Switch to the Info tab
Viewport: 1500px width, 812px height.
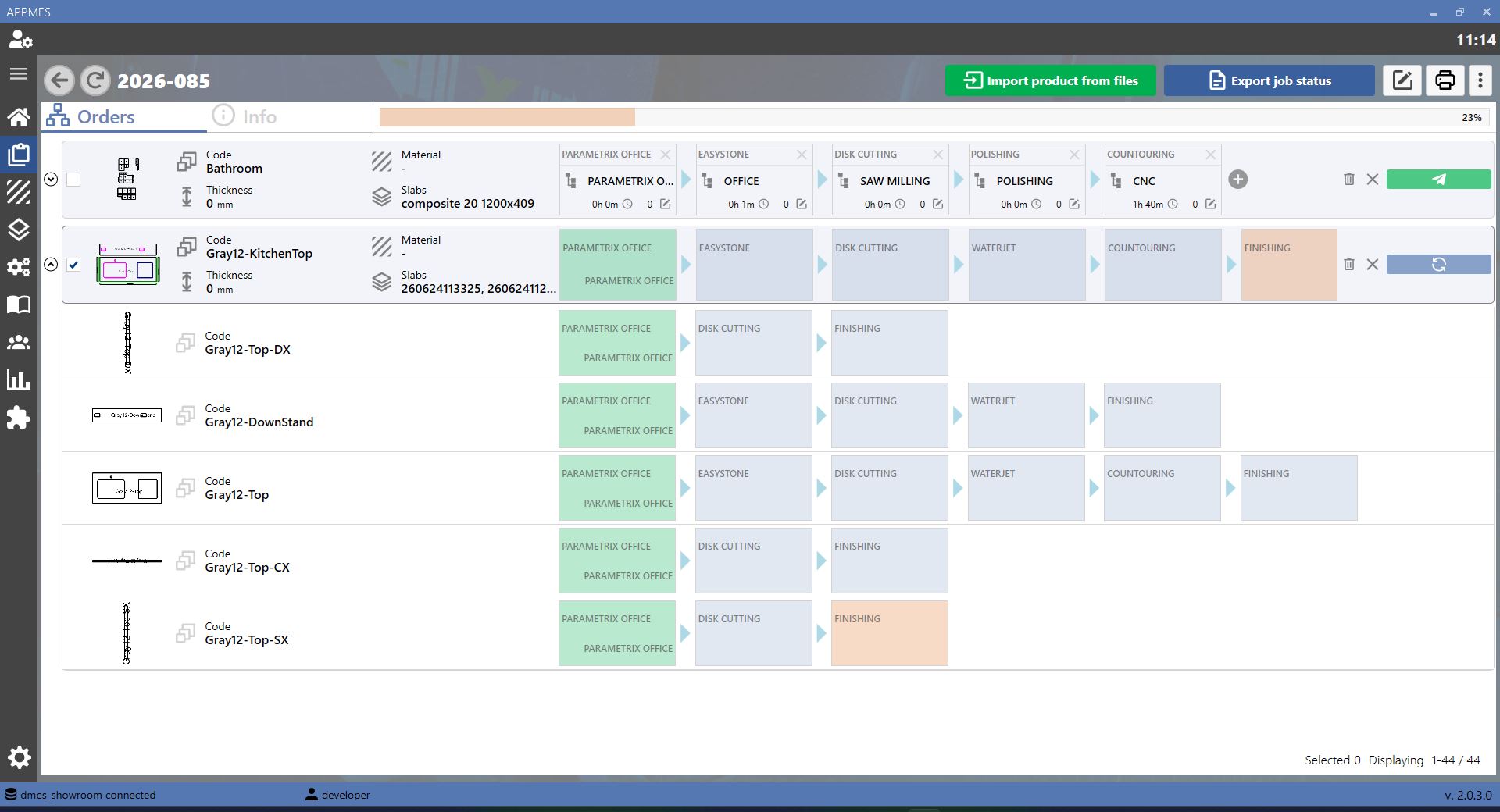[x=245, y=116]
